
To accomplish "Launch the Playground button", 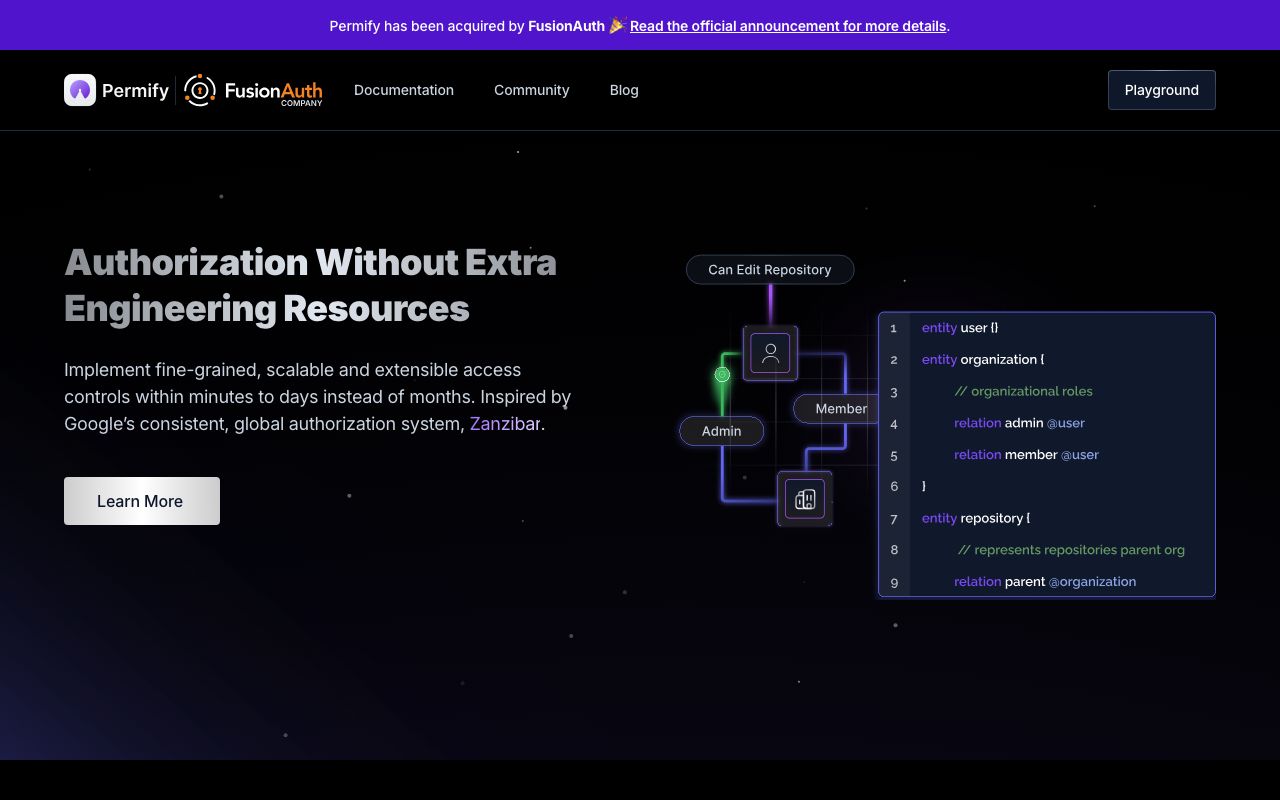I will tap(1162, 90).
